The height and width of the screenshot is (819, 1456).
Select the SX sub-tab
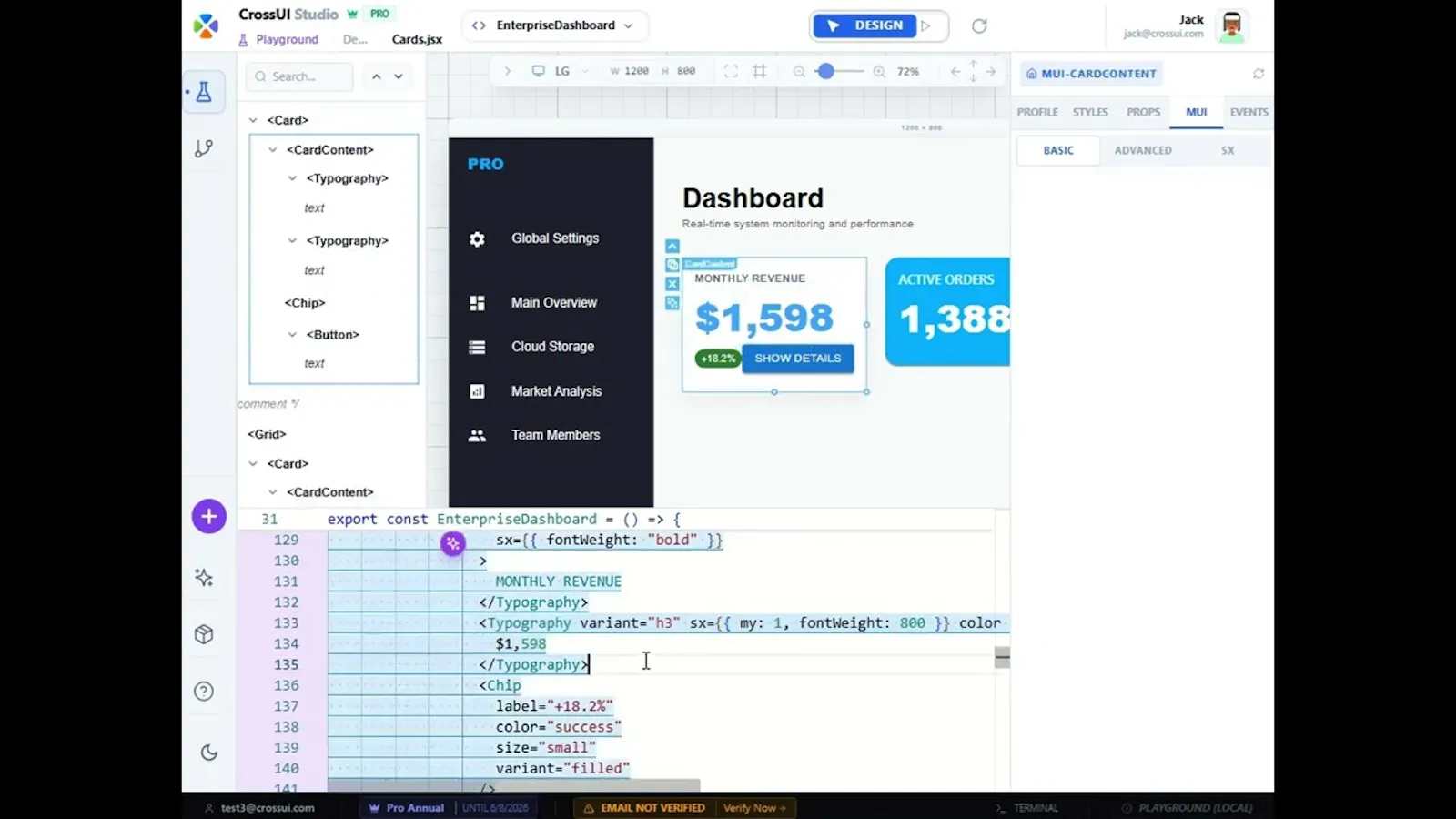tap(1228, 150)
